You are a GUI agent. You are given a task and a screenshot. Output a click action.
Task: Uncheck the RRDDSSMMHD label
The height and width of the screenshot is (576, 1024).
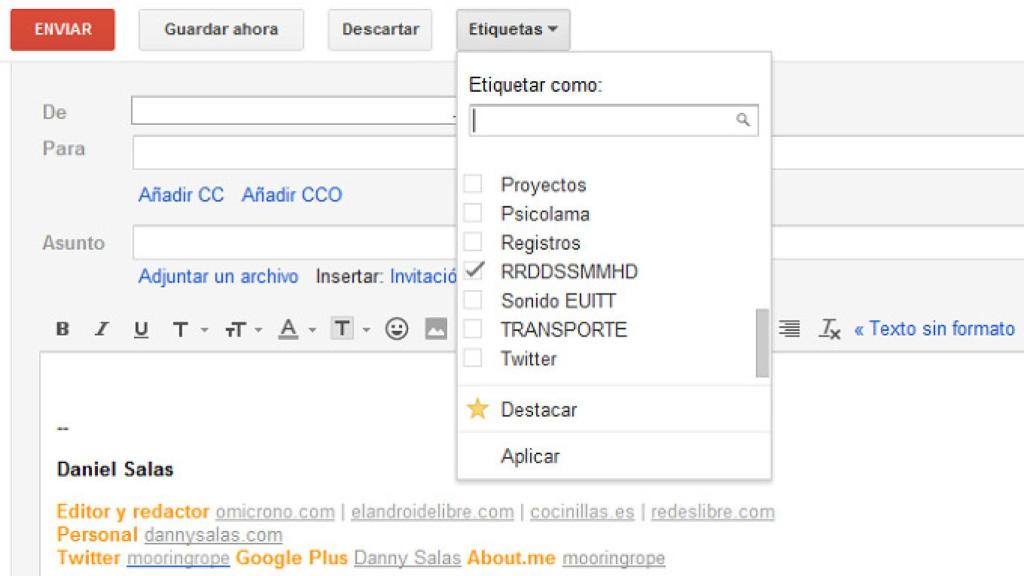pos(472,271)
